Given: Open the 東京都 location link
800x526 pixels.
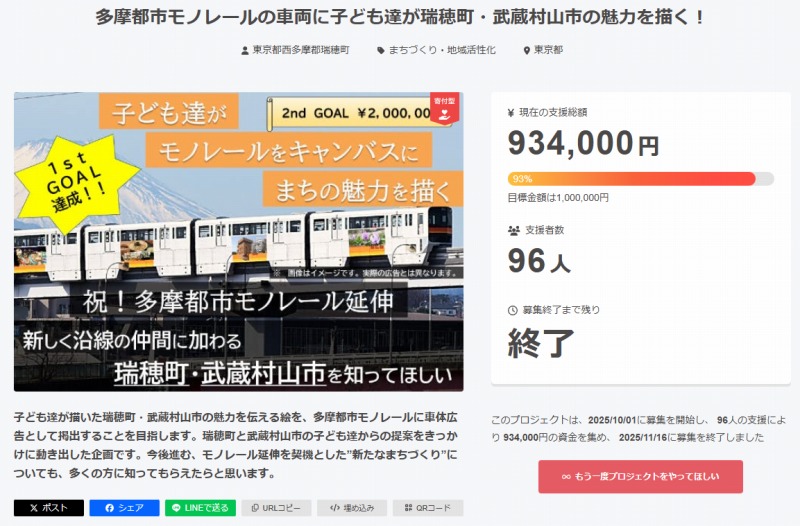Looking at the screenshot, I should pos(547,50).
